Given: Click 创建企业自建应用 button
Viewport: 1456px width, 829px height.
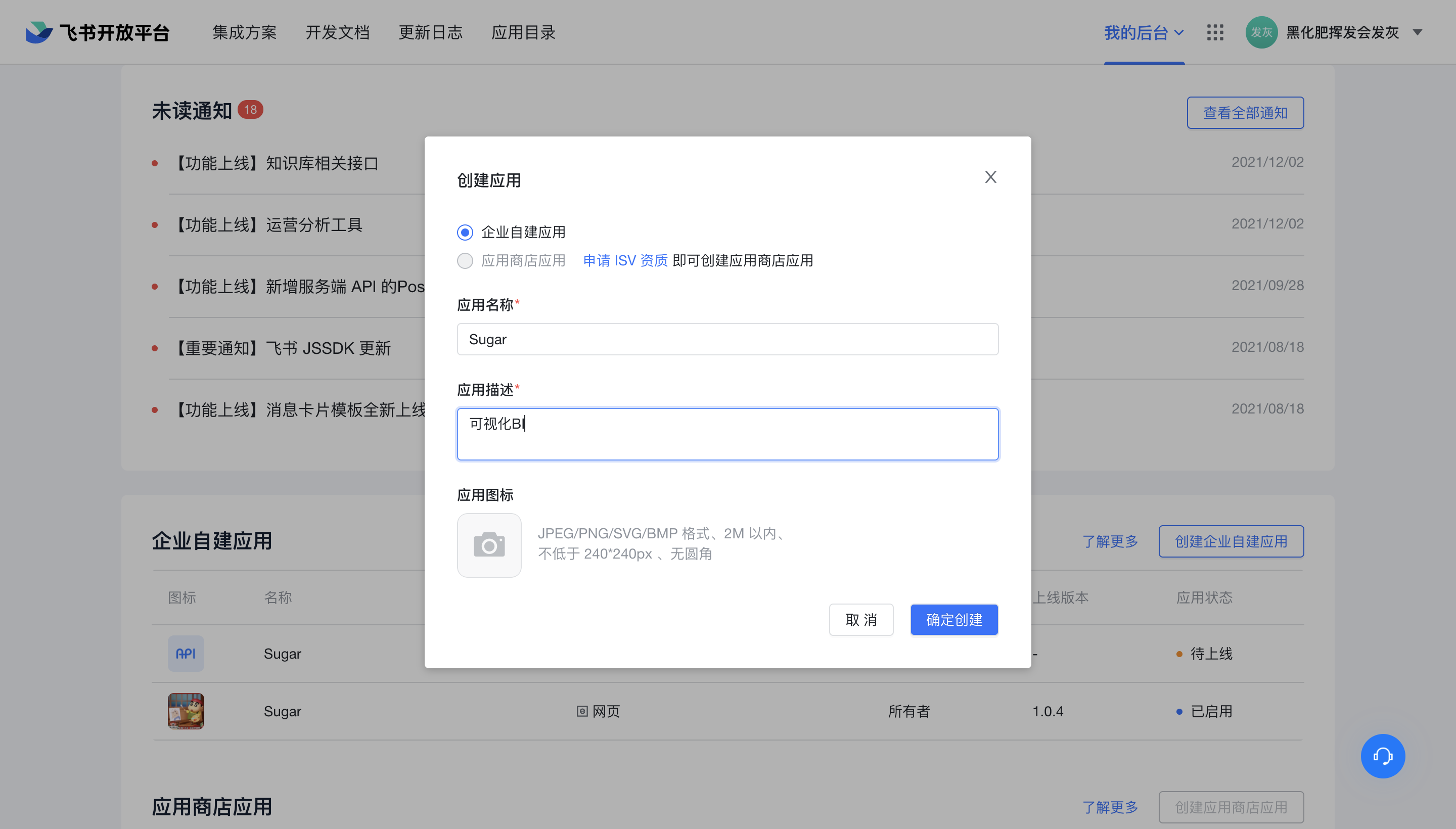Looking at the screenshot, I should (1231, 541).
